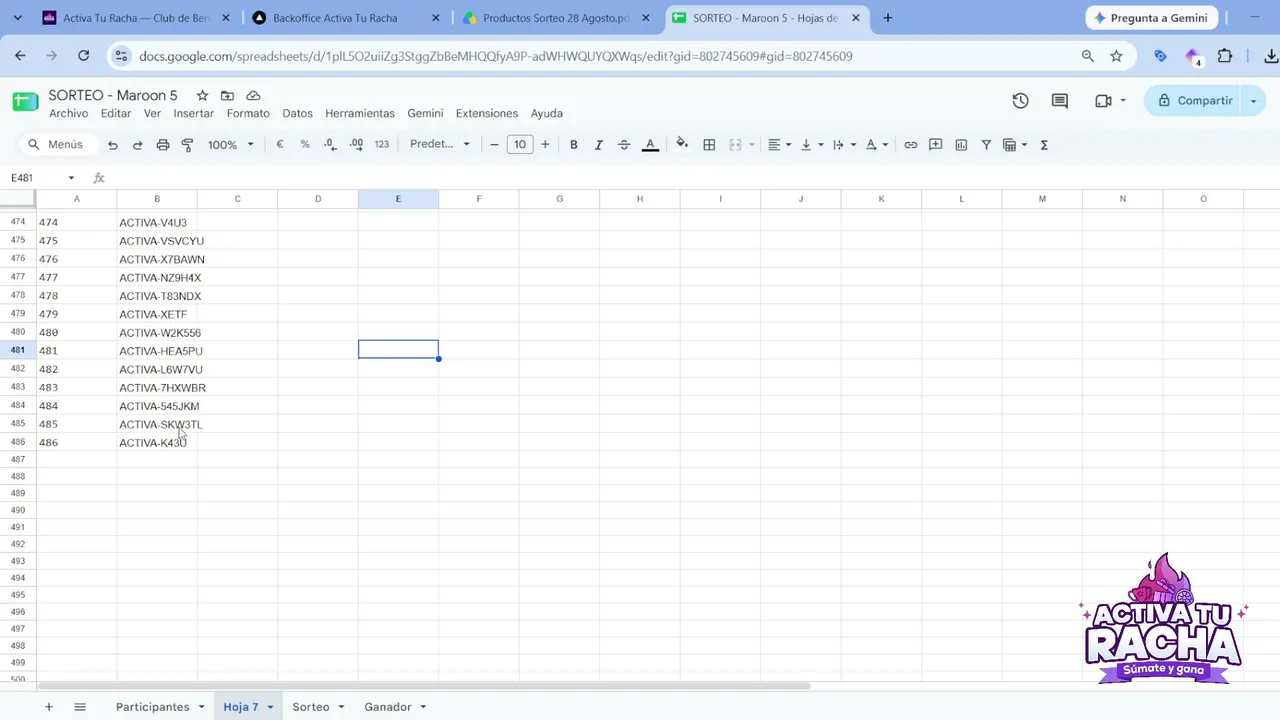Open the Datos menu
Screen dimensions: 1280x720
[x=297, y=113]
